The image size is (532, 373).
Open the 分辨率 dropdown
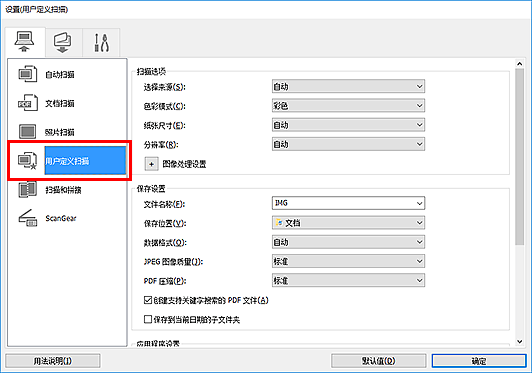pos(348,144)
